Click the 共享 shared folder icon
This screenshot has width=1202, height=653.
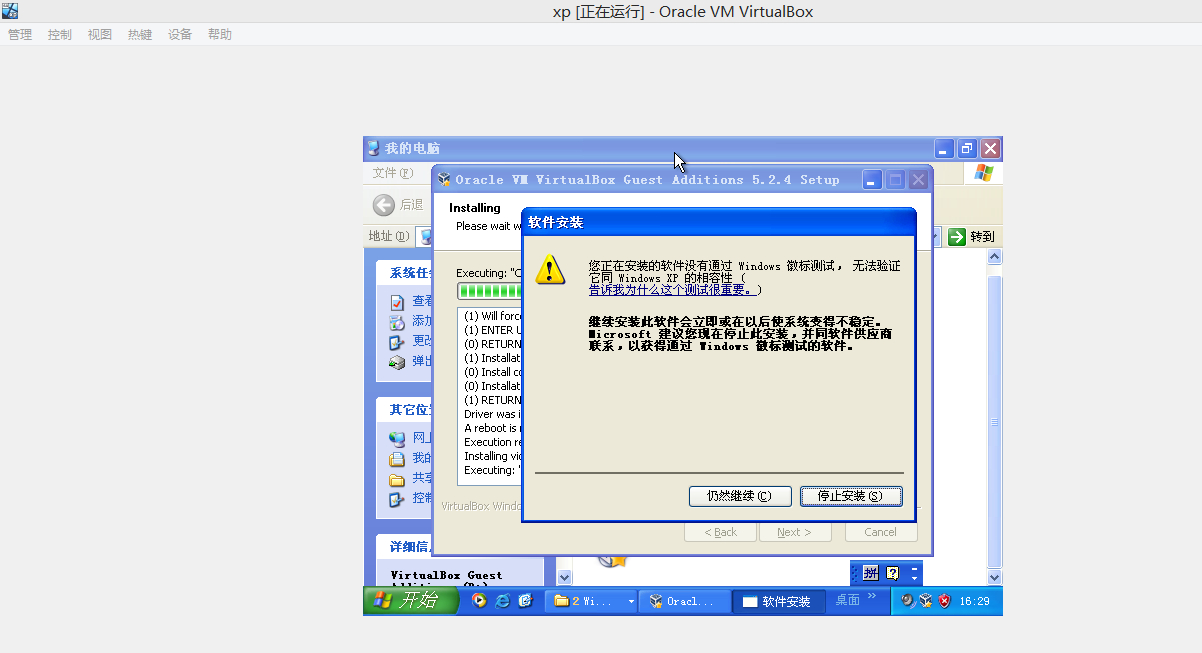pyautogui.click(x=397, y=478)
